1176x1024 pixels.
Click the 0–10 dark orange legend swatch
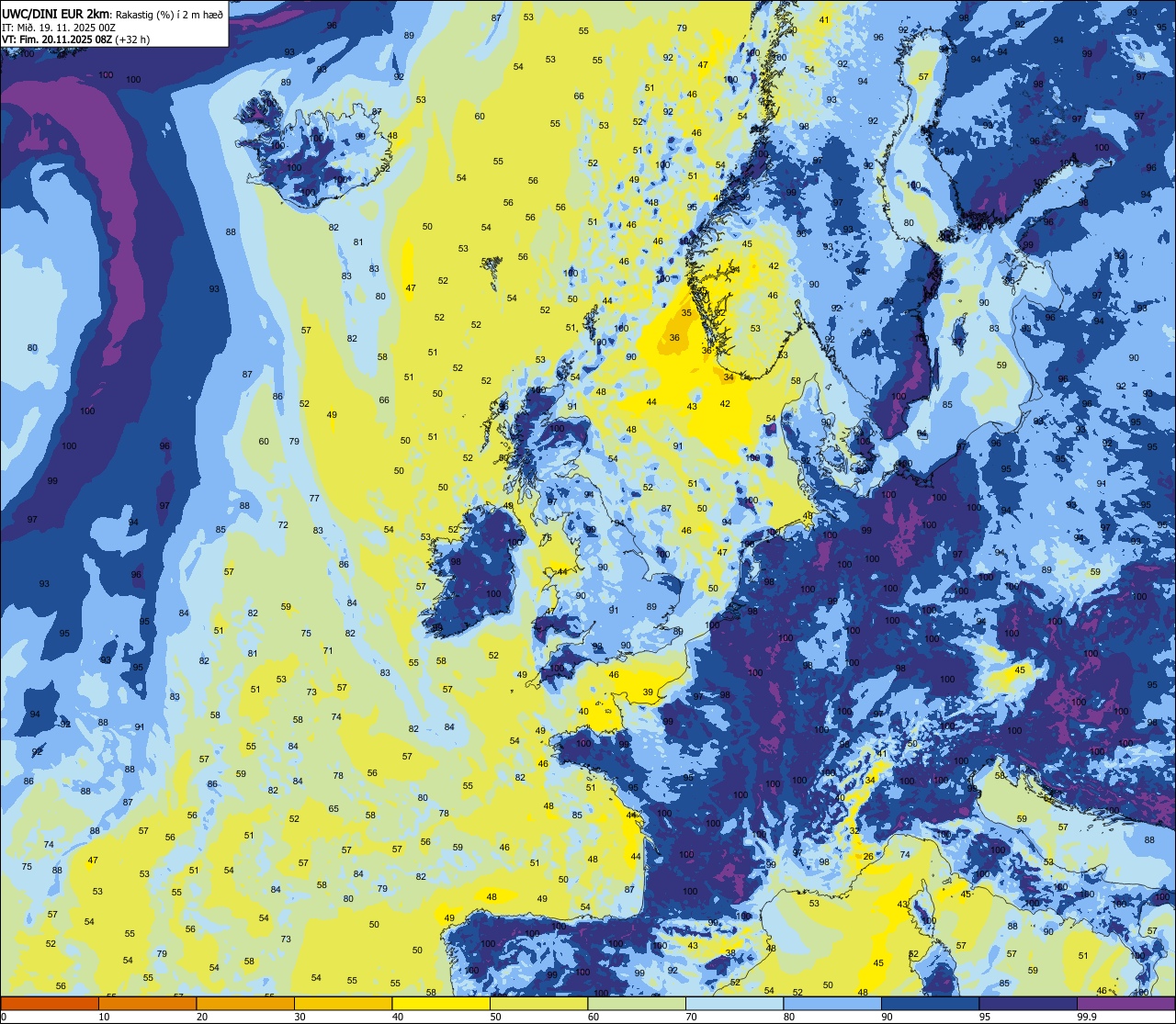(50, 1003)
